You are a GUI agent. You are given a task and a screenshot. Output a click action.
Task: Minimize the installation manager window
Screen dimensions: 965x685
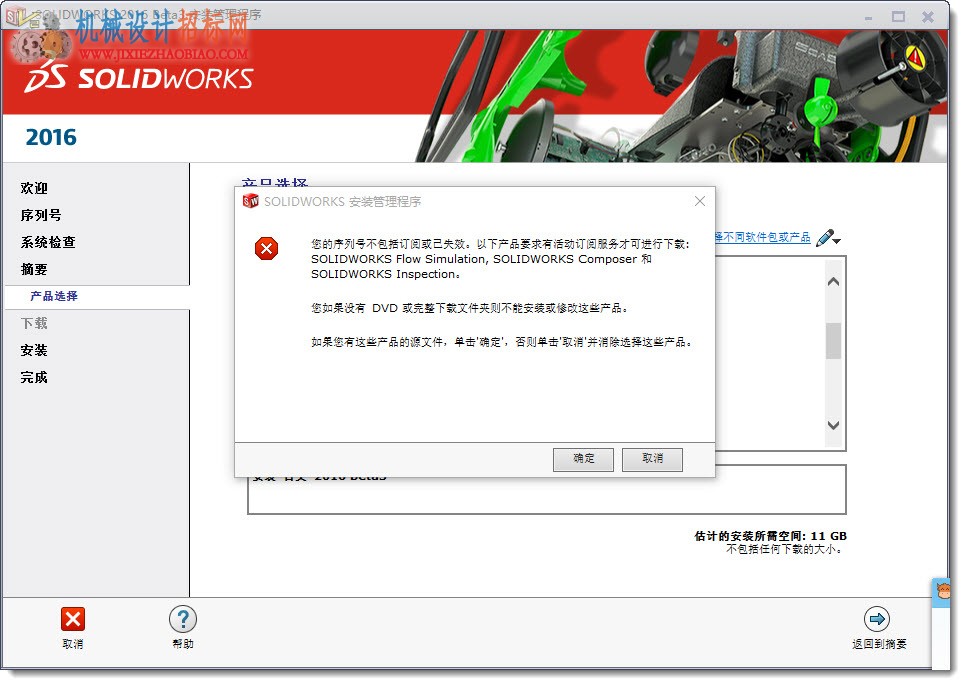868,17
